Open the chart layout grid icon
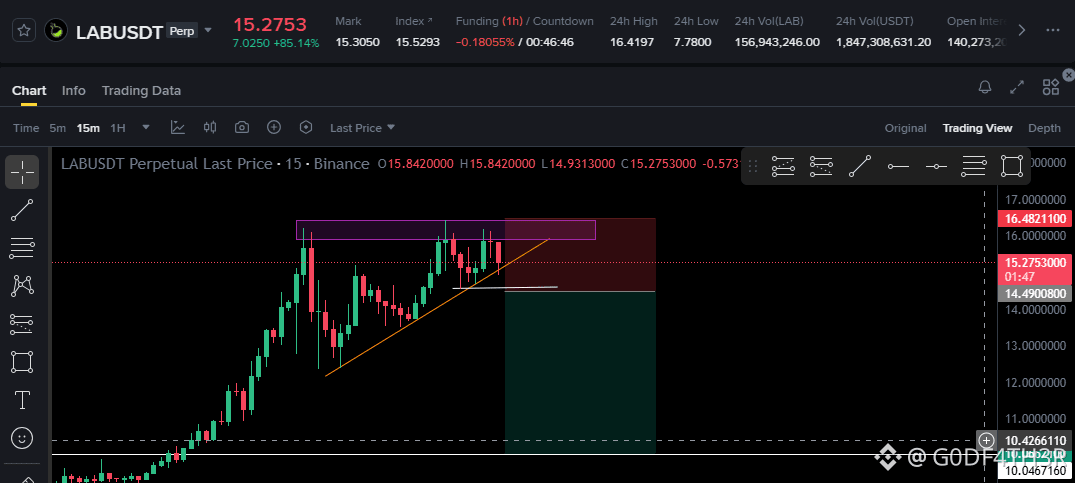 [x=1050, y=87]
